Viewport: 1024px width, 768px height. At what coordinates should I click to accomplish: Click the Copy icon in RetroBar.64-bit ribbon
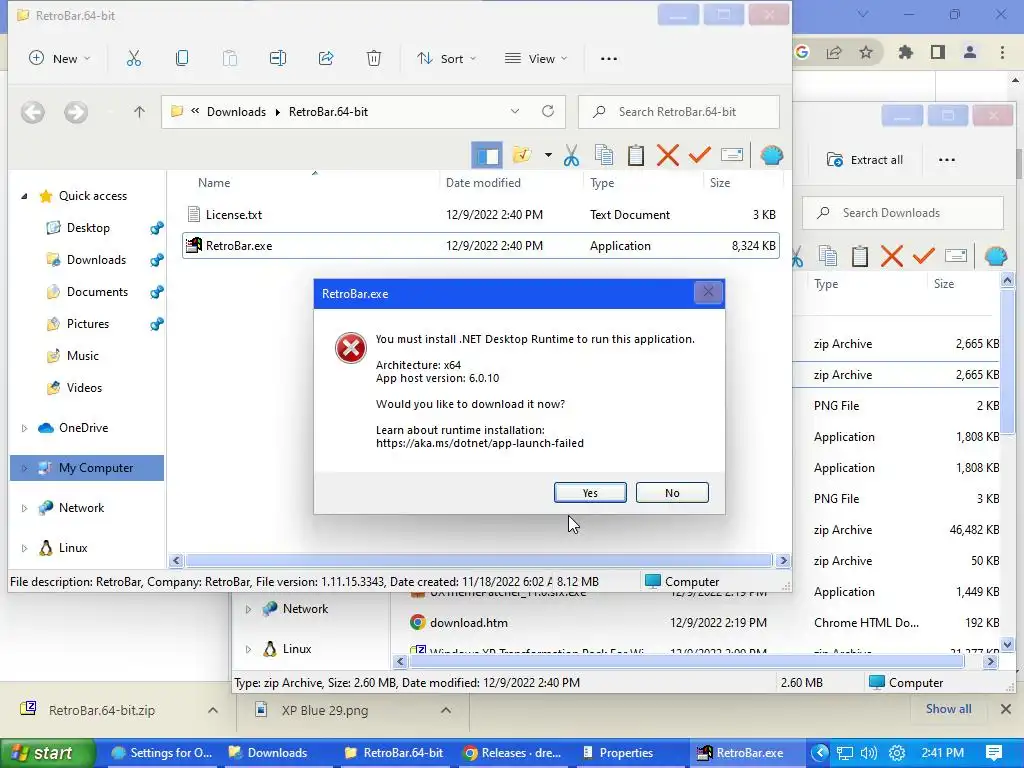[x=182, y=59]
